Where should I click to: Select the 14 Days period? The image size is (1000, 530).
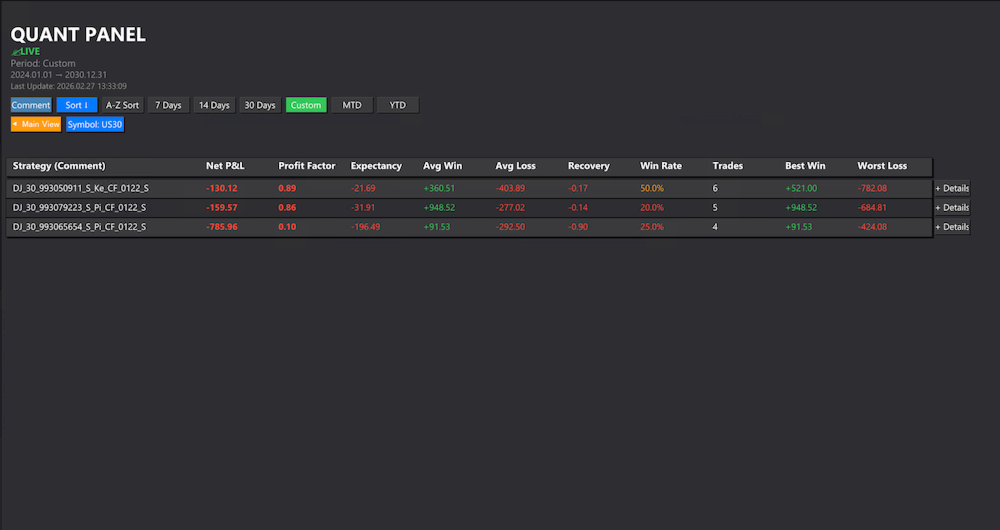tap(213, 105)
